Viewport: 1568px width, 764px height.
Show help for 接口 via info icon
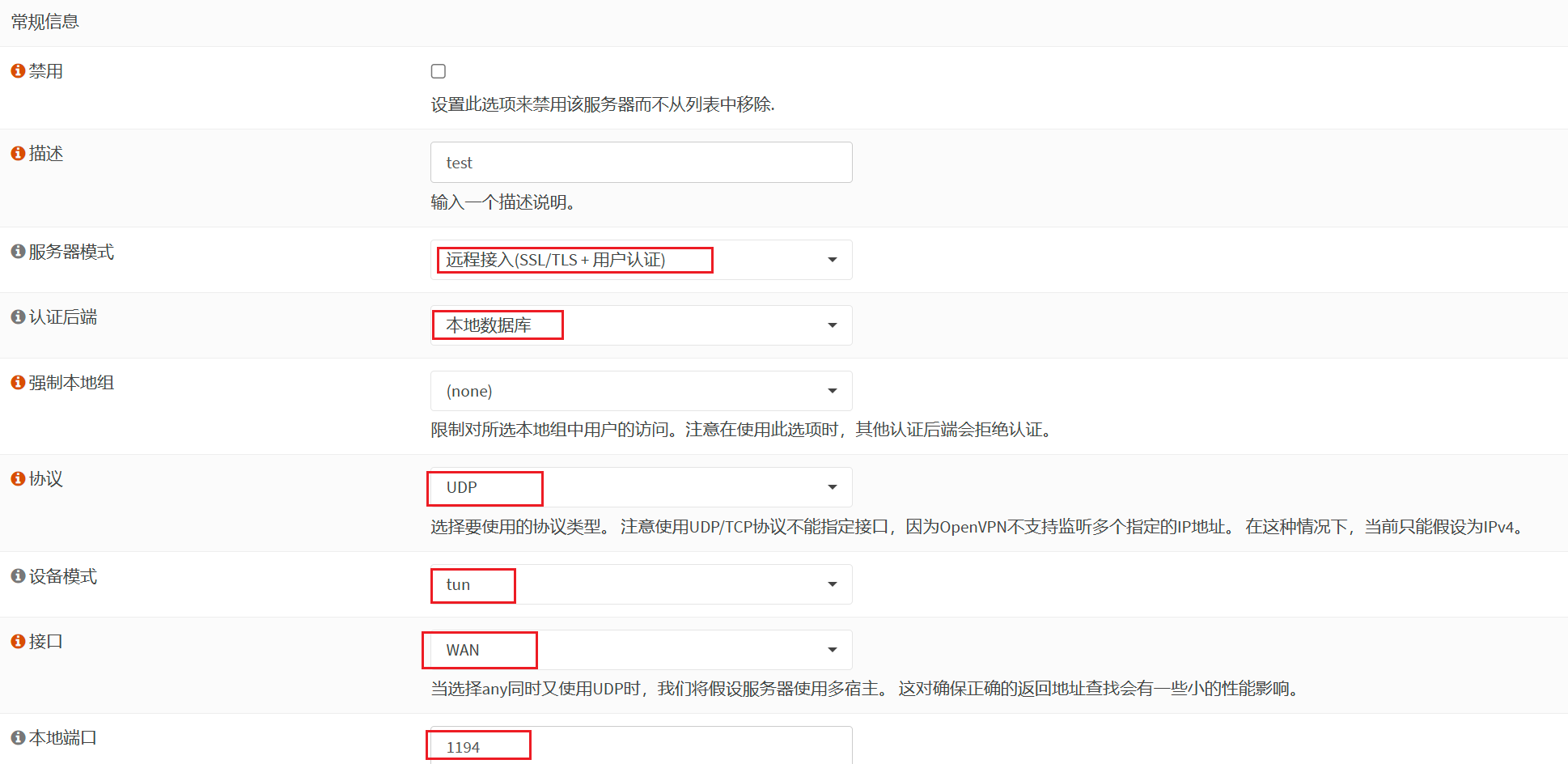pos(18,642)
